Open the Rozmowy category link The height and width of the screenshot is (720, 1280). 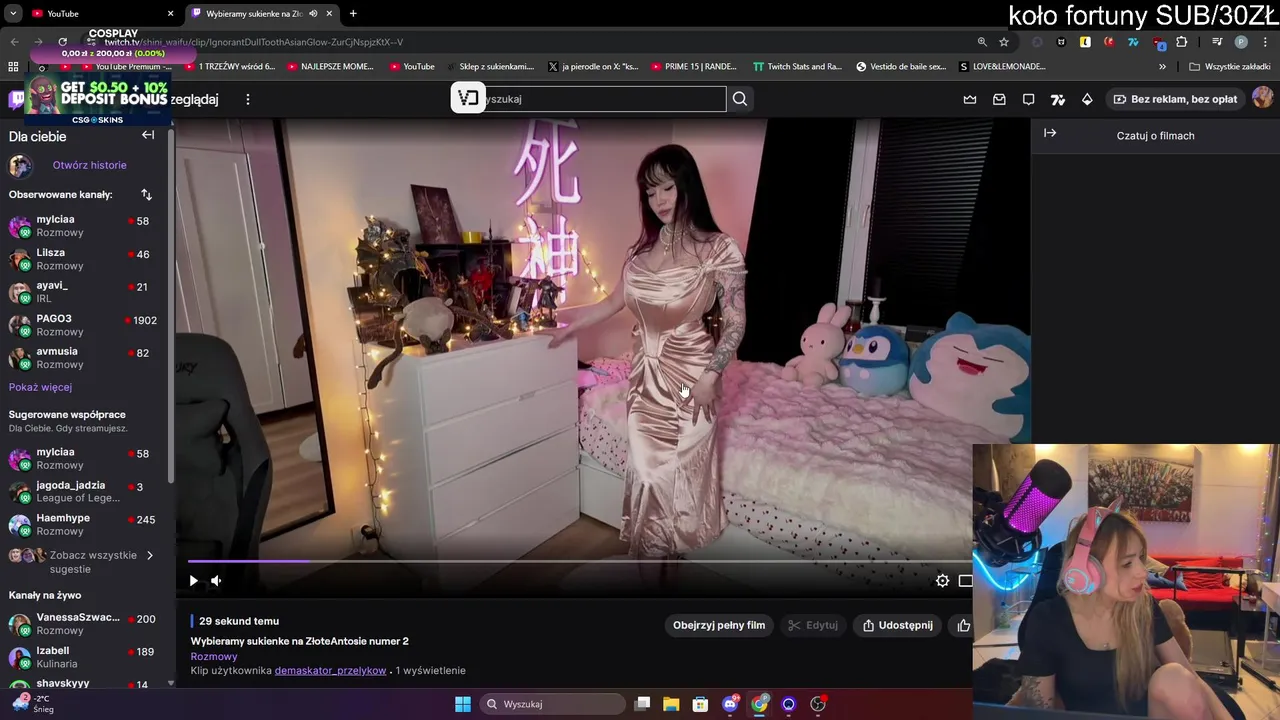tap(214, 656)
